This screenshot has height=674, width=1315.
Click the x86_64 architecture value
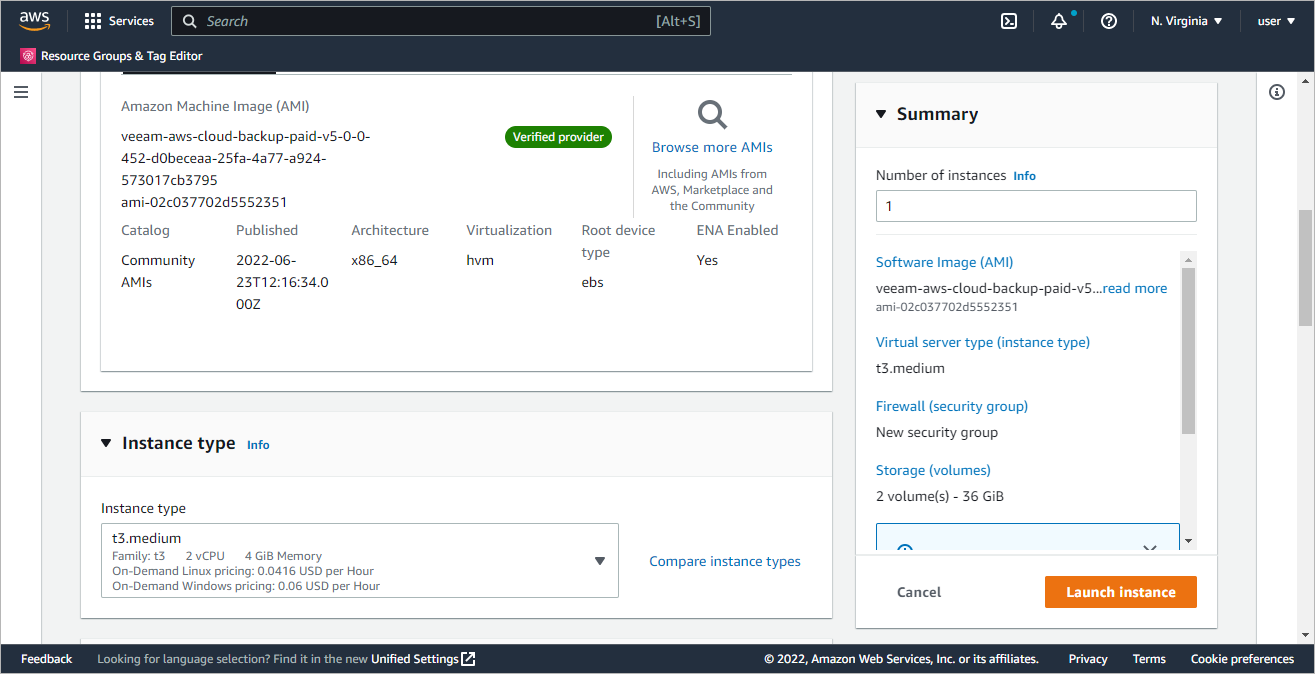click(x=374, y=260)
